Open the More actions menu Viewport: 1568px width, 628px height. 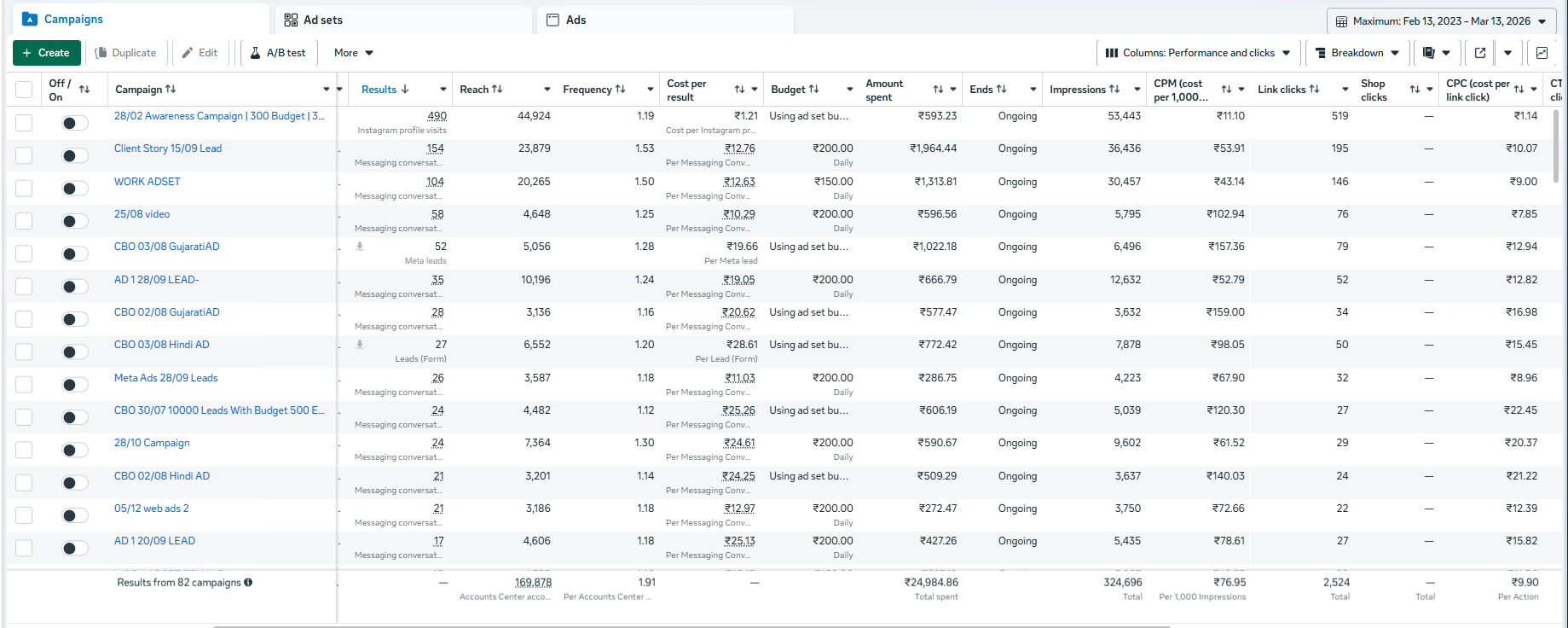click(353, 53)
